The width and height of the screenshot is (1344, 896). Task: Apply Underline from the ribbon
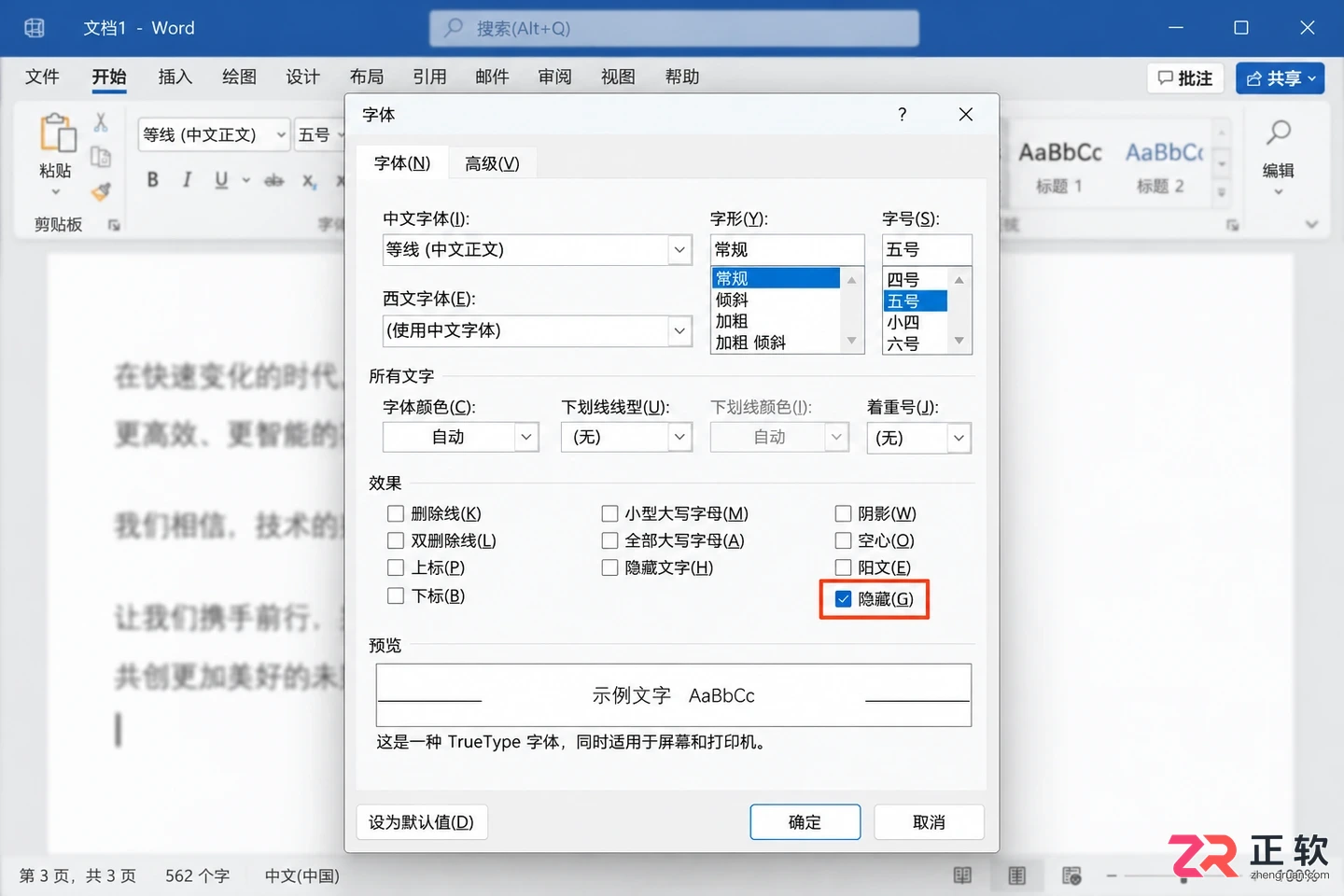coord(221,180)
